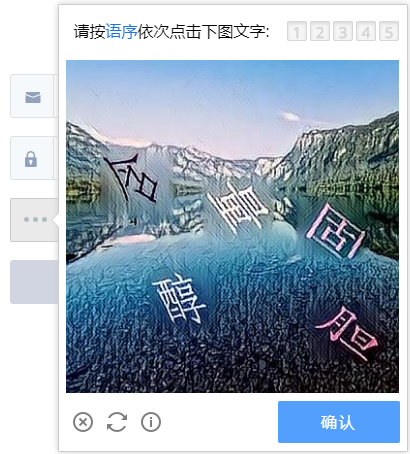Refresh the captcha image
This screenshot has height=454, width=410.
(117, 422)
